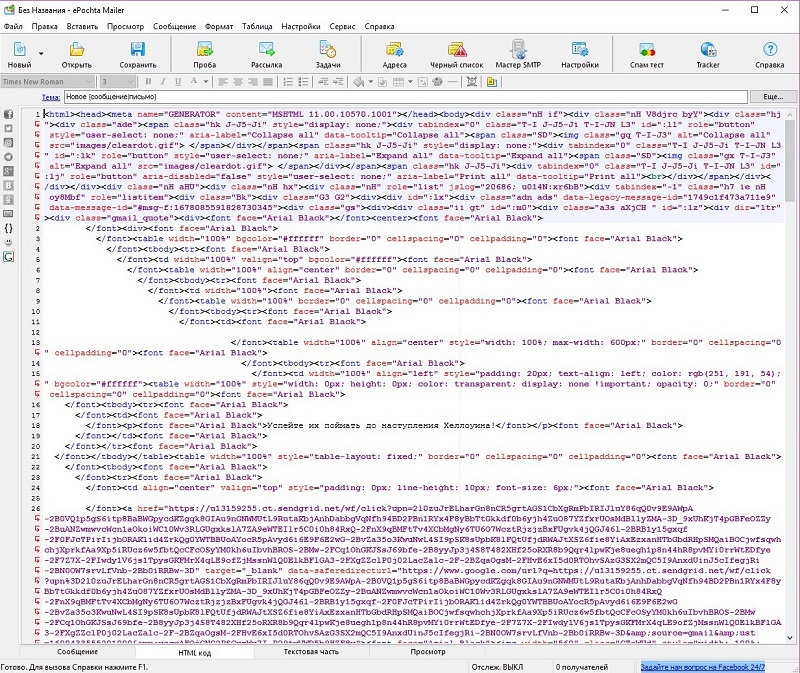Open the Справка toolbar help
Viewport: 800px width, 673px height.
tap(769, 55)
